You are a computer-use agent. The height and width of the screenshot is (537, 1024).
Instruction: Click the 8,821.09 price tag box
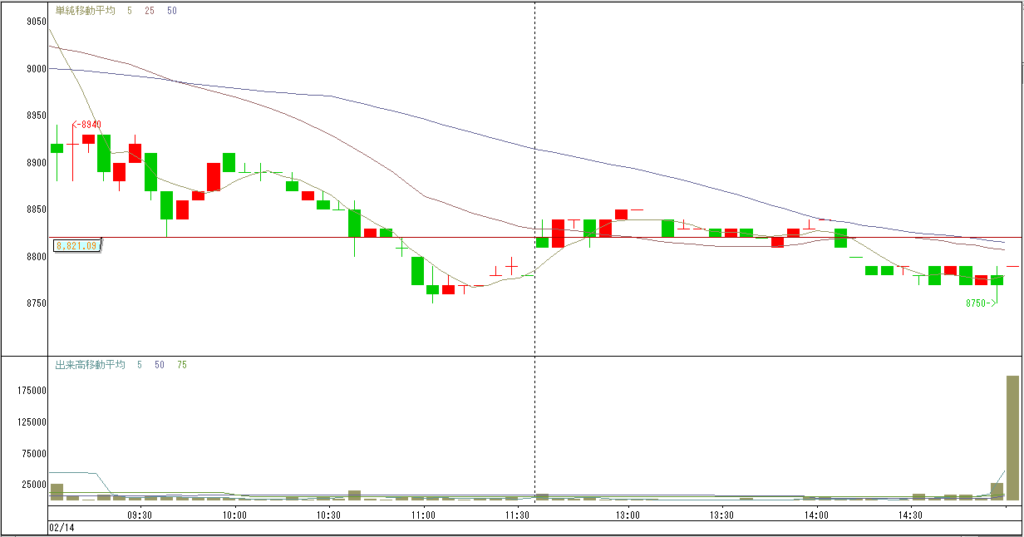76,246
